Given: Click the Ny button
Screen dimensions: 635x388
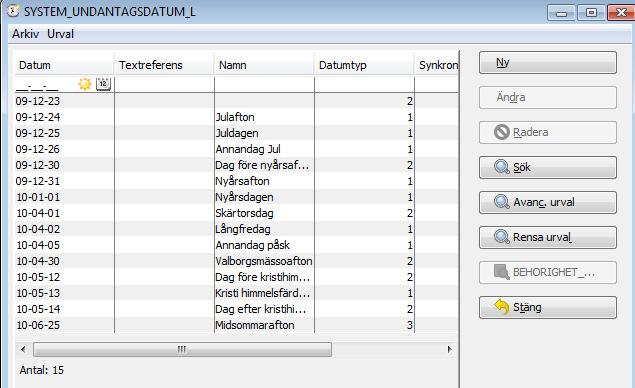Looking at the screenshot, I should coord(548,62).
